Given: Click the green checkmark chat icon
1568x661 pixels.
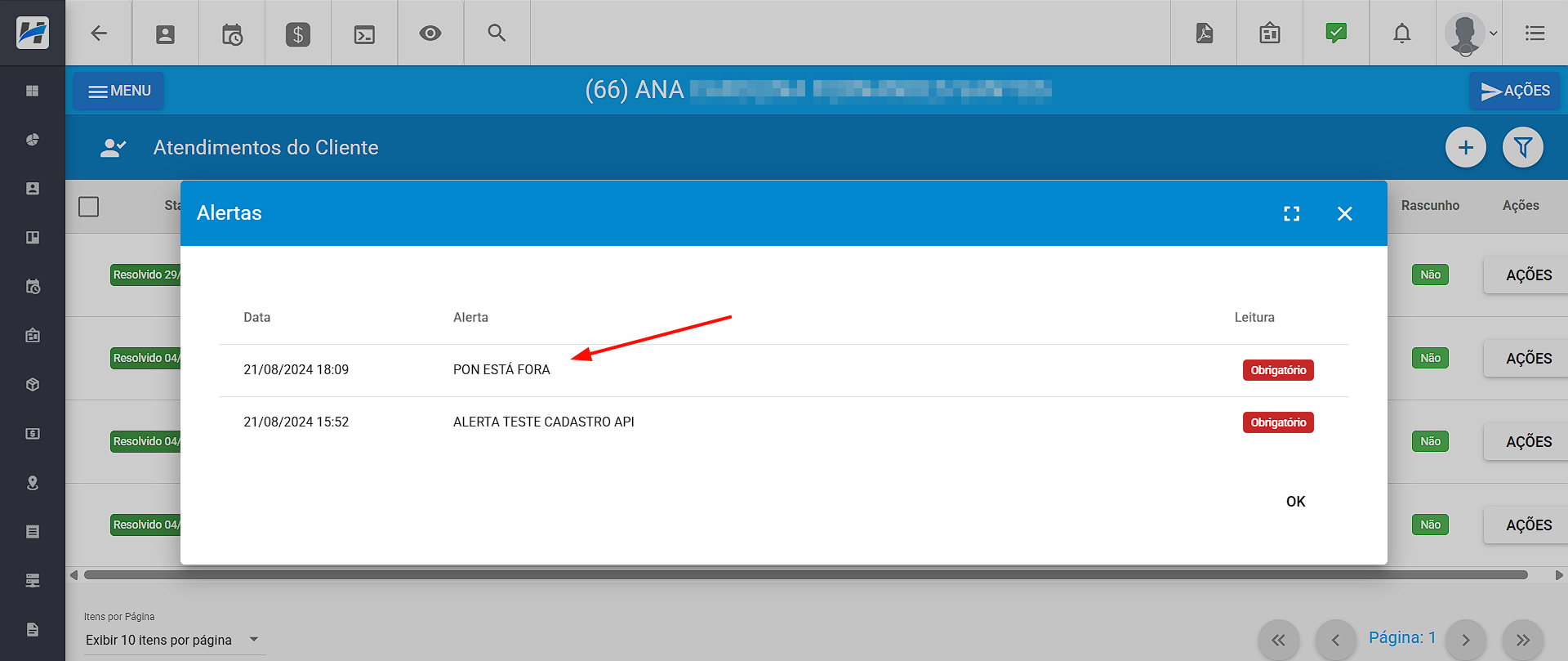Looking at the screenshot, I should click(1336, 33).
